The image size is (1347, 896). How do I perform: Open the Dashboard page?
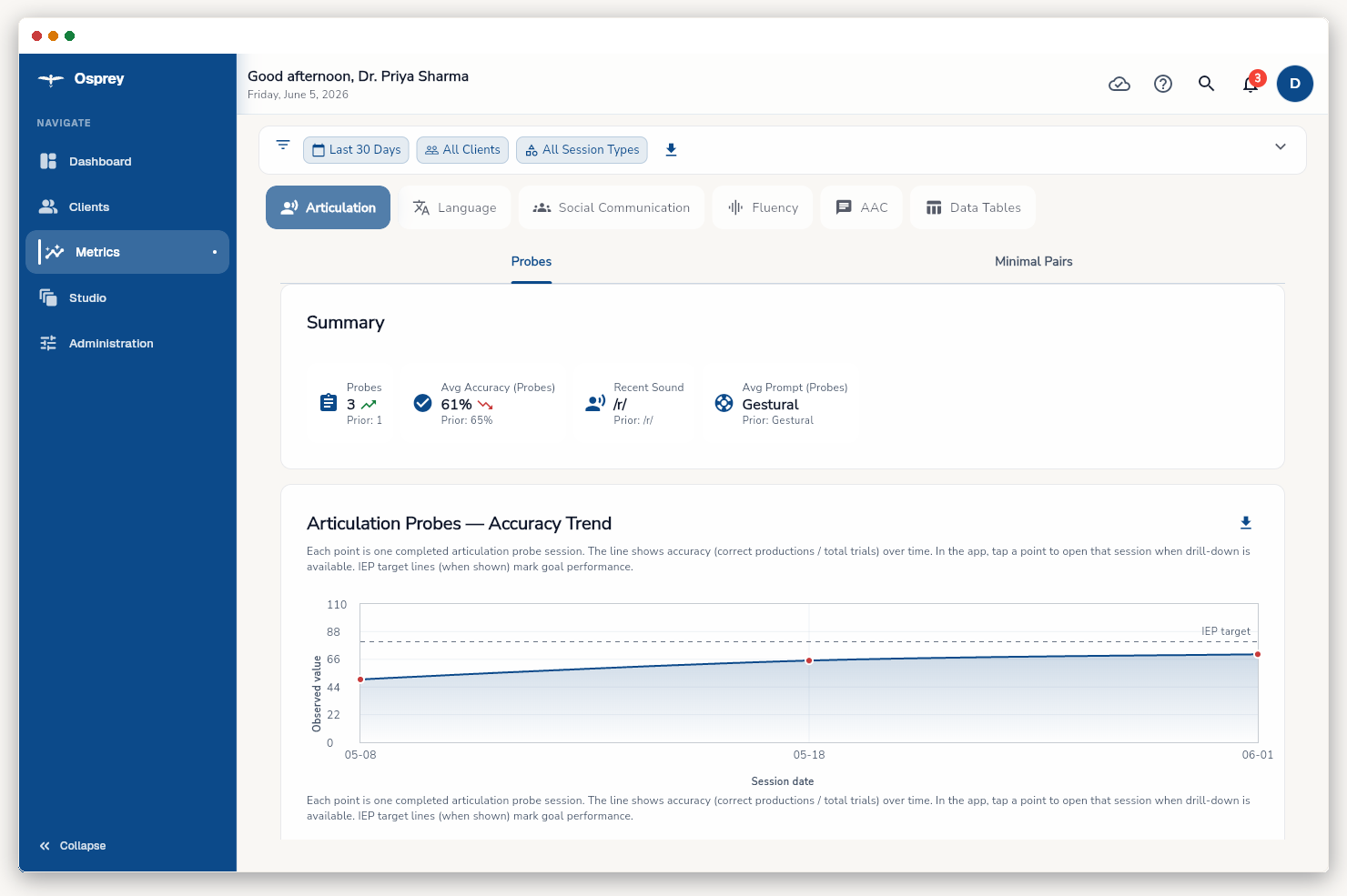127,161
